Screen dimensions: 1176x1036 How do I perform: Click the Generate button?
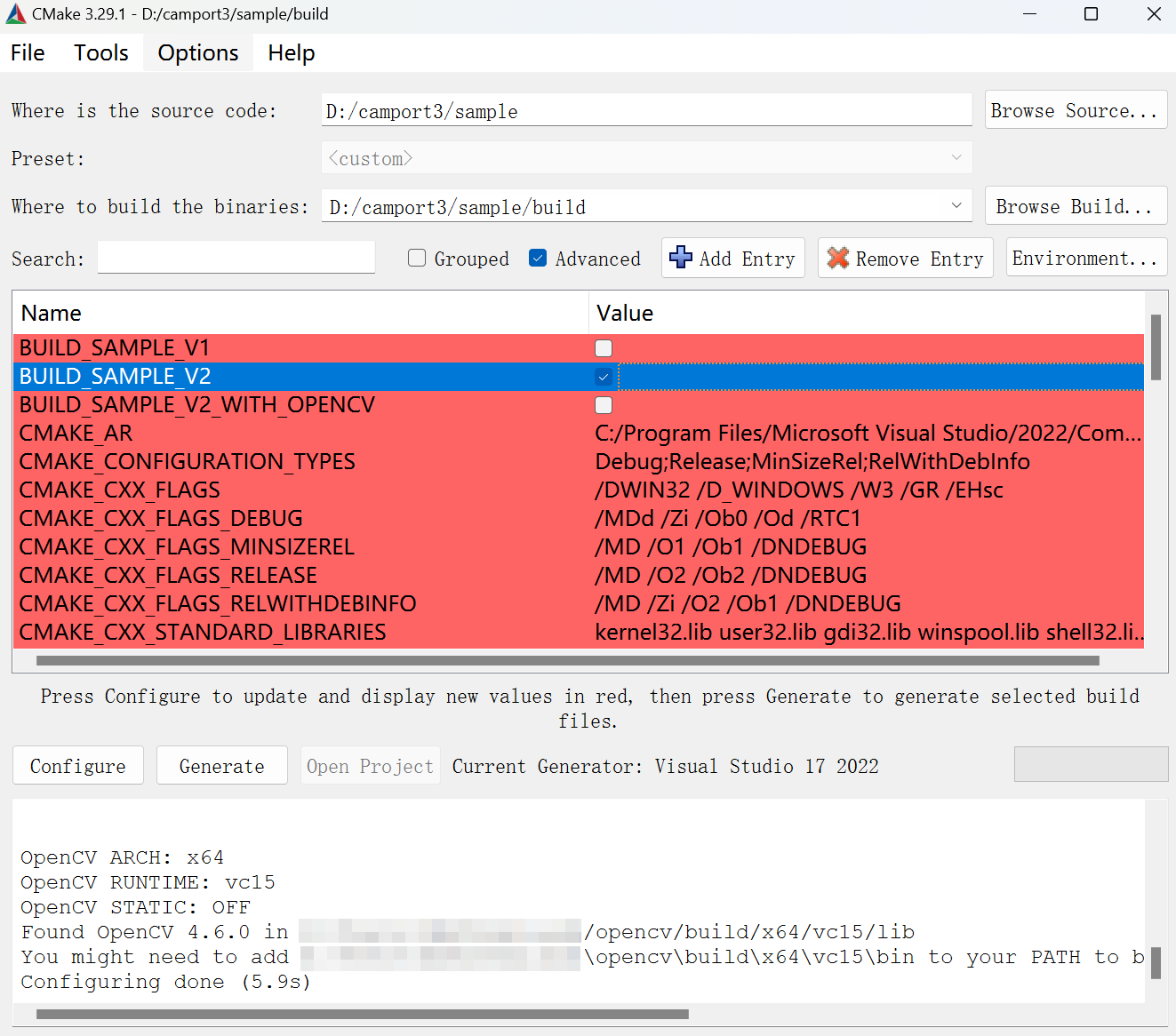(x=222, y=766)
